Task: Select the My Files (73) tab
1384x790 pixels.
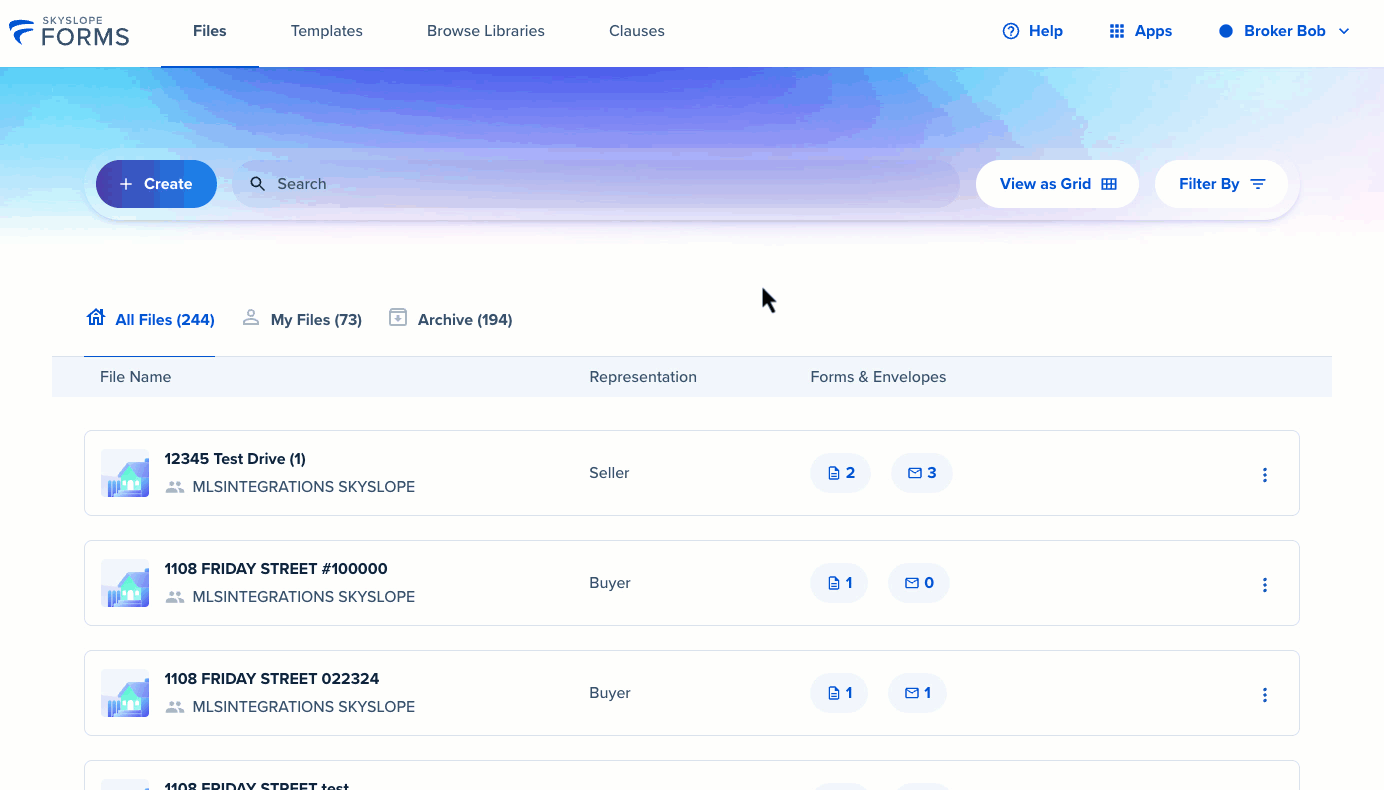Action: 302,320
